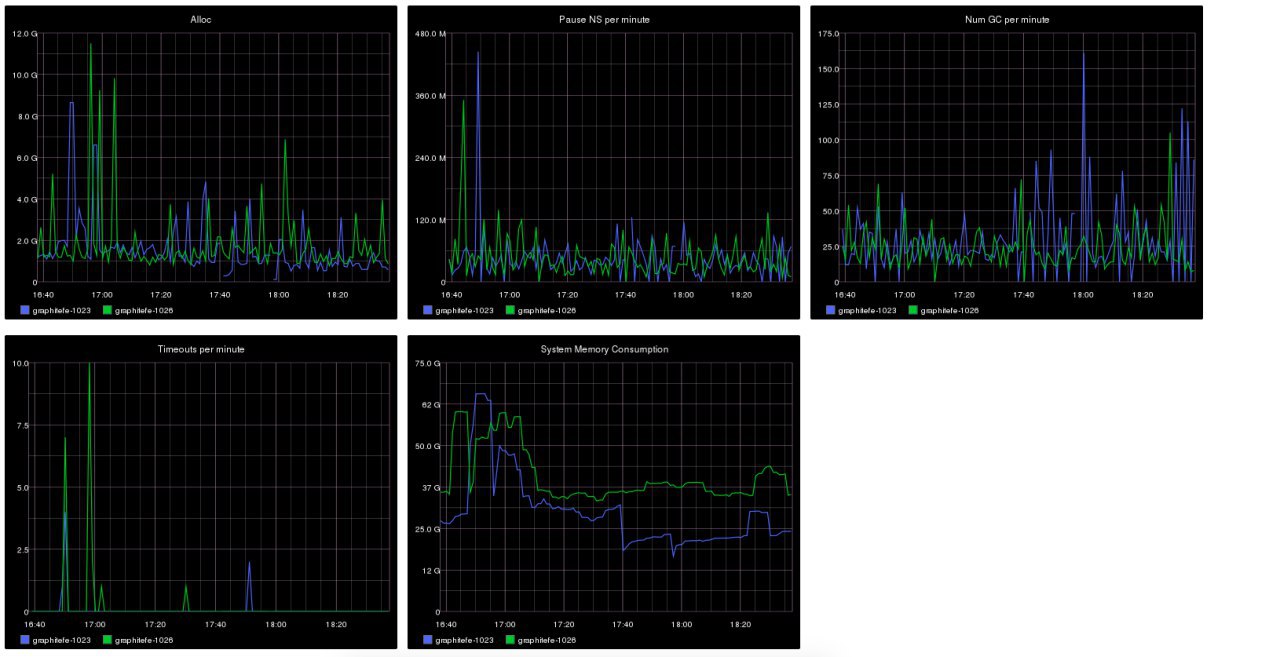The height and width of the screenshot is (657, 1280).
Task: Click the 12.0 G axis label in Alloc
Action: [x=25, y=34]
